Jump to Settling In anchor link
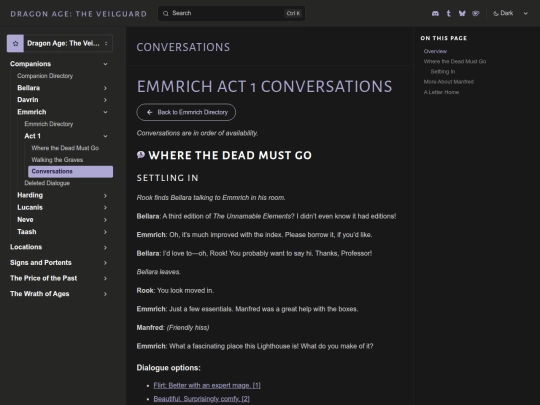This screenshot has height=405, width=540. 443,72
